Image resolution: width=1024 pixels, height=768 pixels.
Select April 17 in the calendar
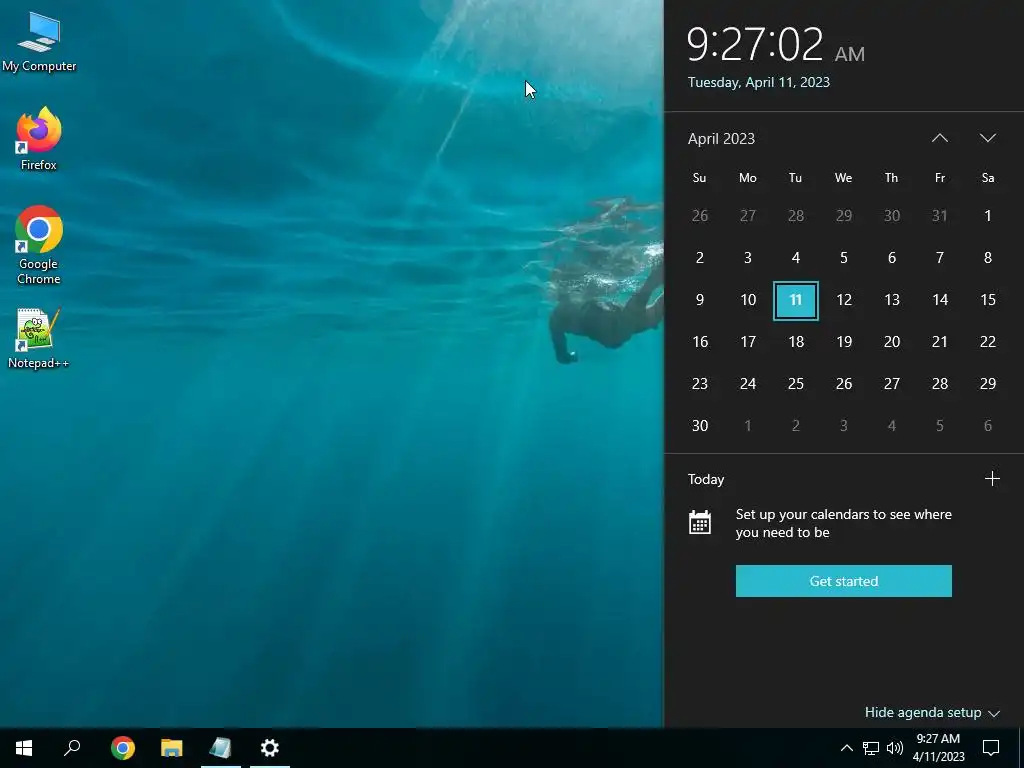(748, 342)
